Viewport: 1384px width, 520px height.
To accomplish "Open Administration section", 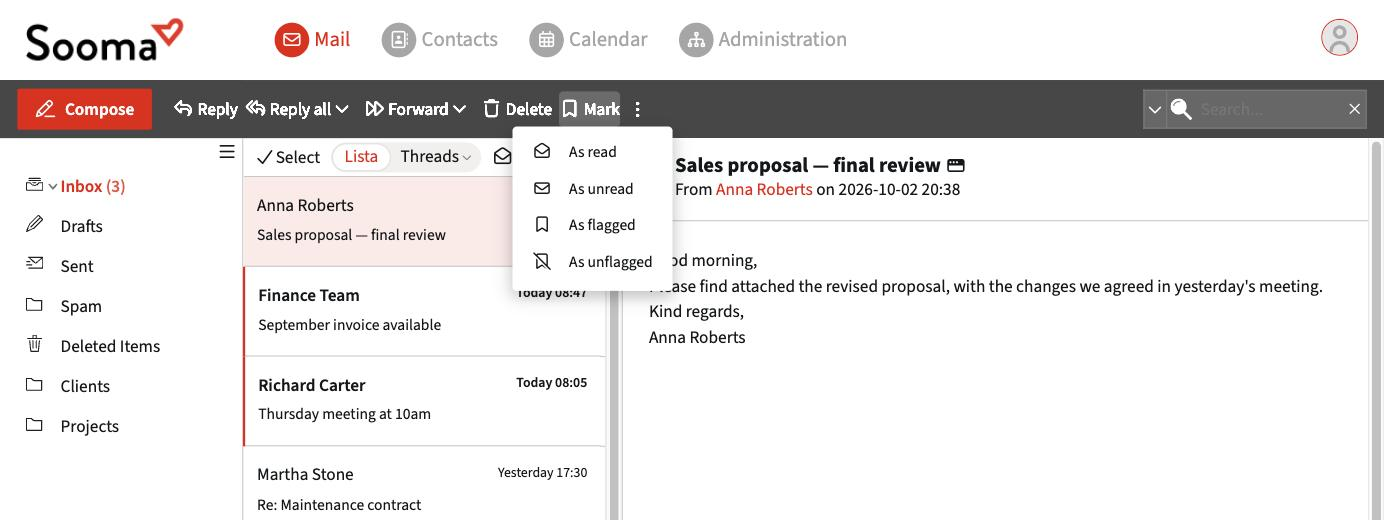I will [763, 39].
